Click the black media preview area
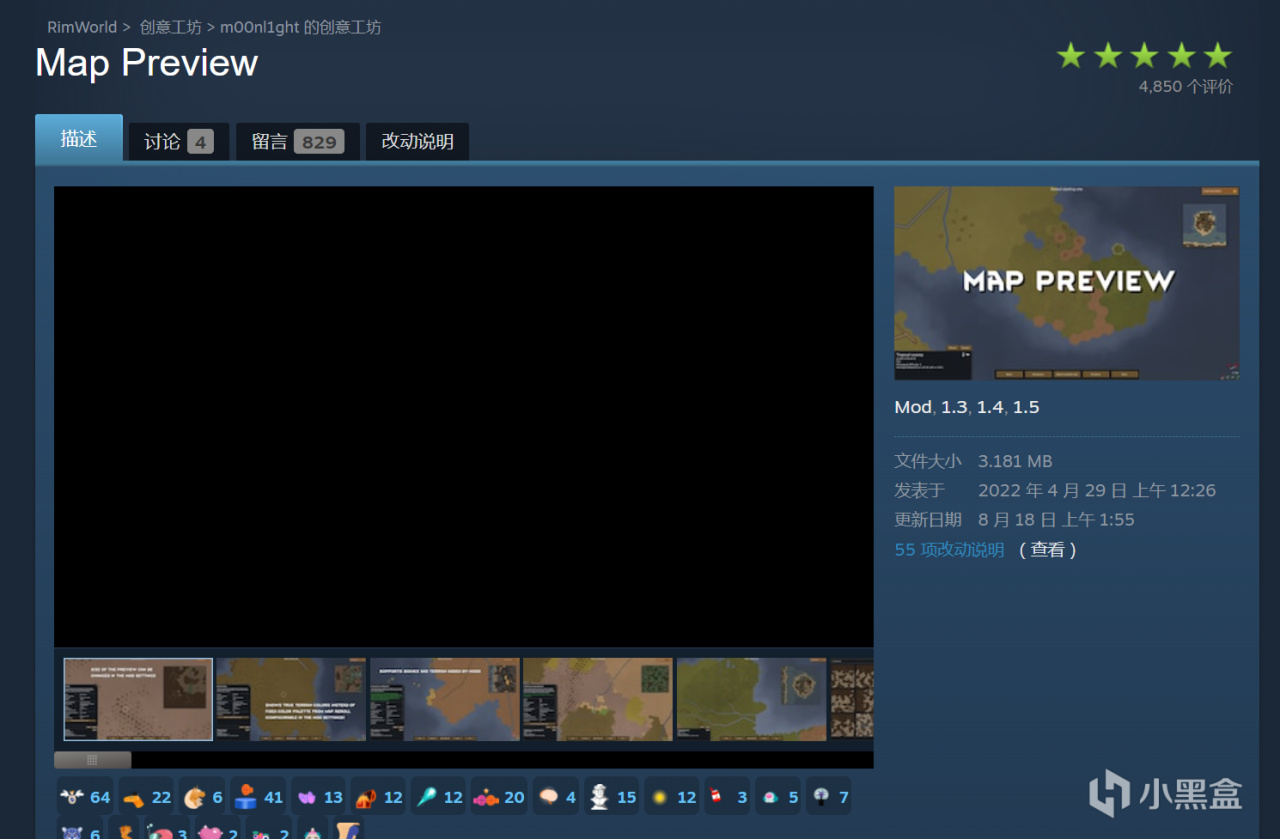Viewport: 1280px width, 839px height. point(463,416)
